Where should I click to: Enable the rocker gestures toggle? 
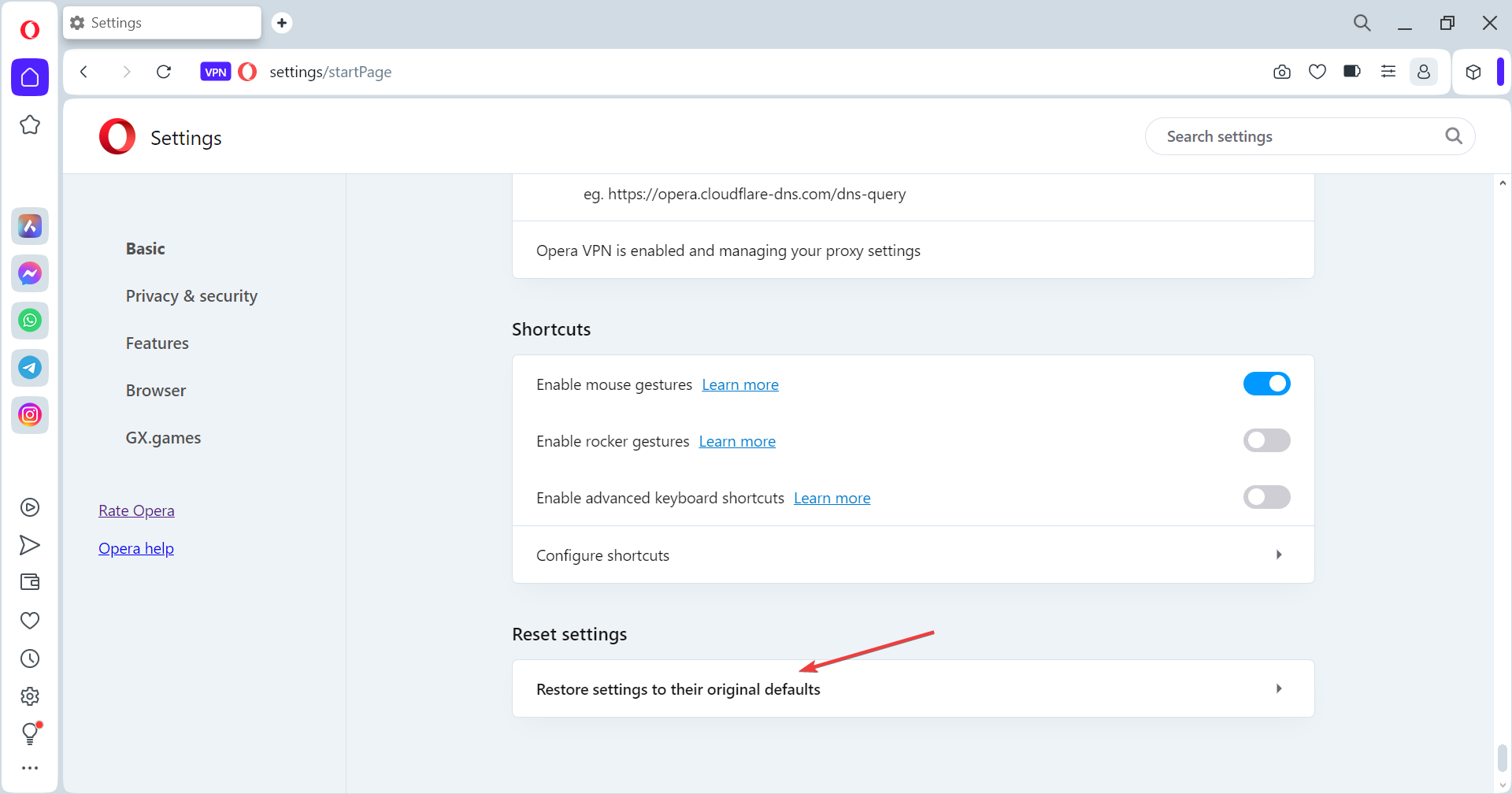(x=1266, y=440)
